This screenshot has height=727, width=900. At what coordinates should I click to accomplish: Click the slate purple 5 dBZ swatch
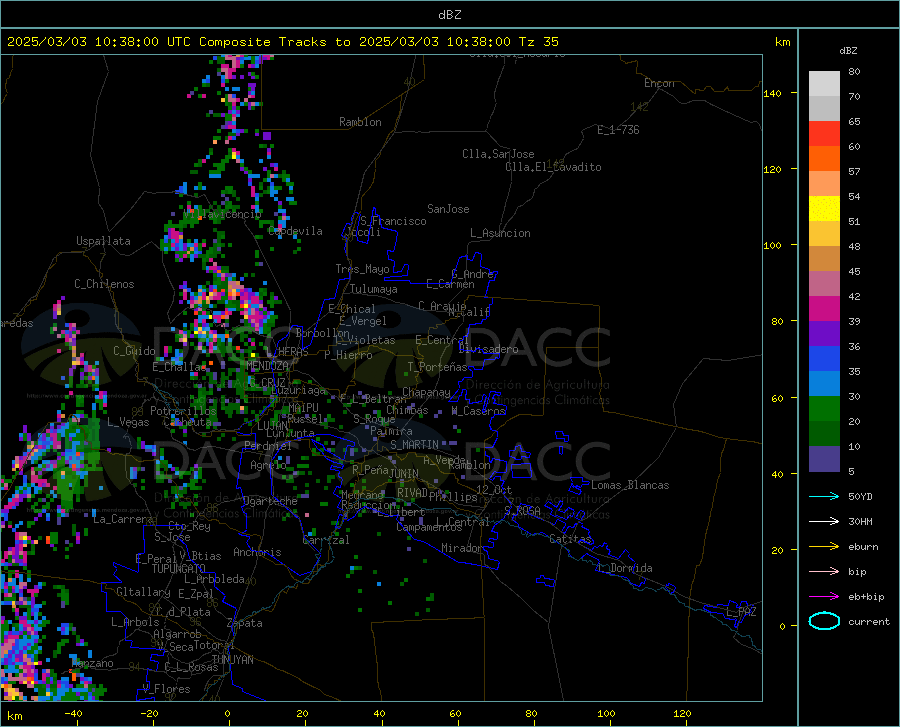click(x=824, y=458)
